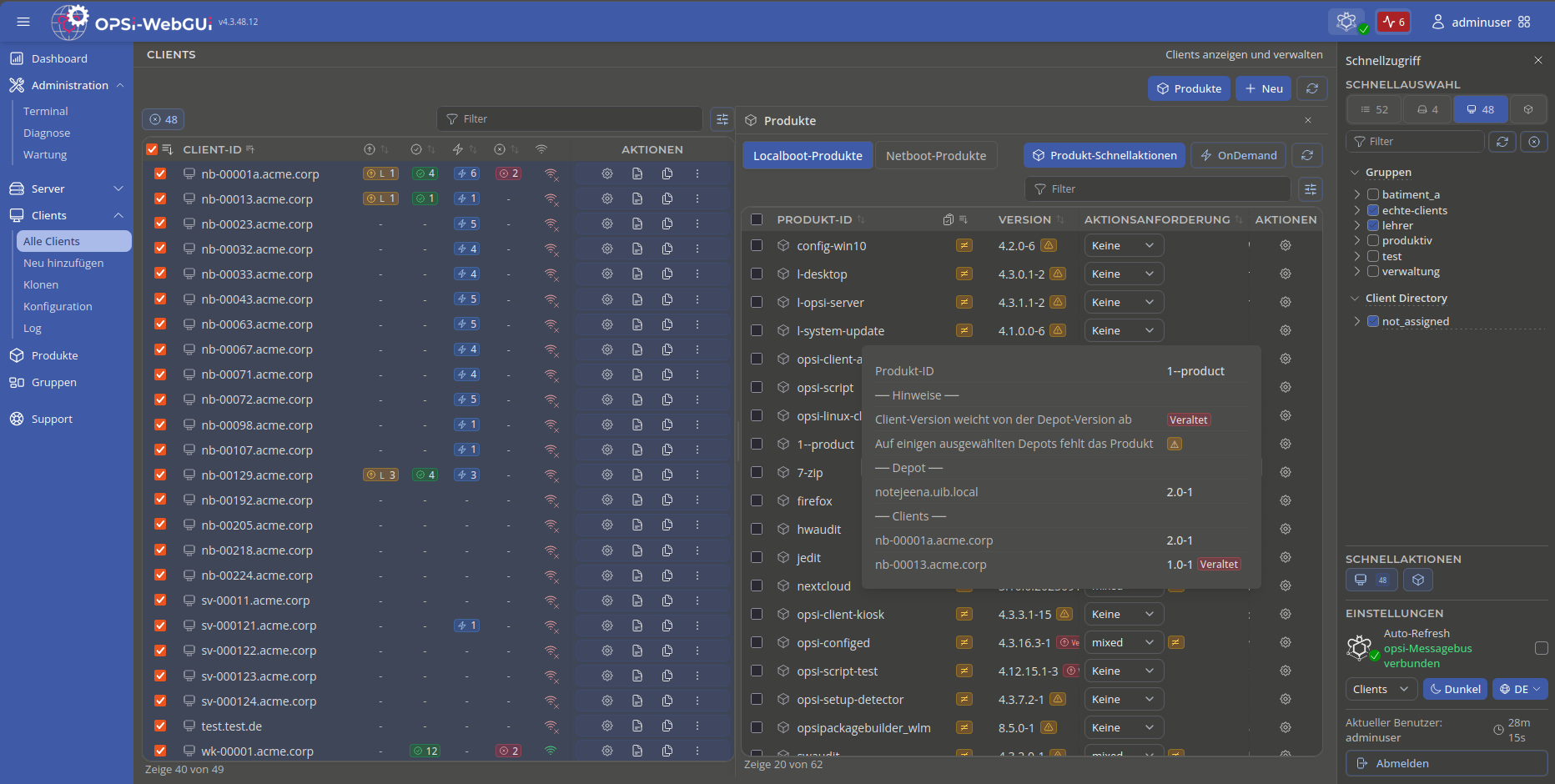Click the OnDemand button

click(1238, 155)
